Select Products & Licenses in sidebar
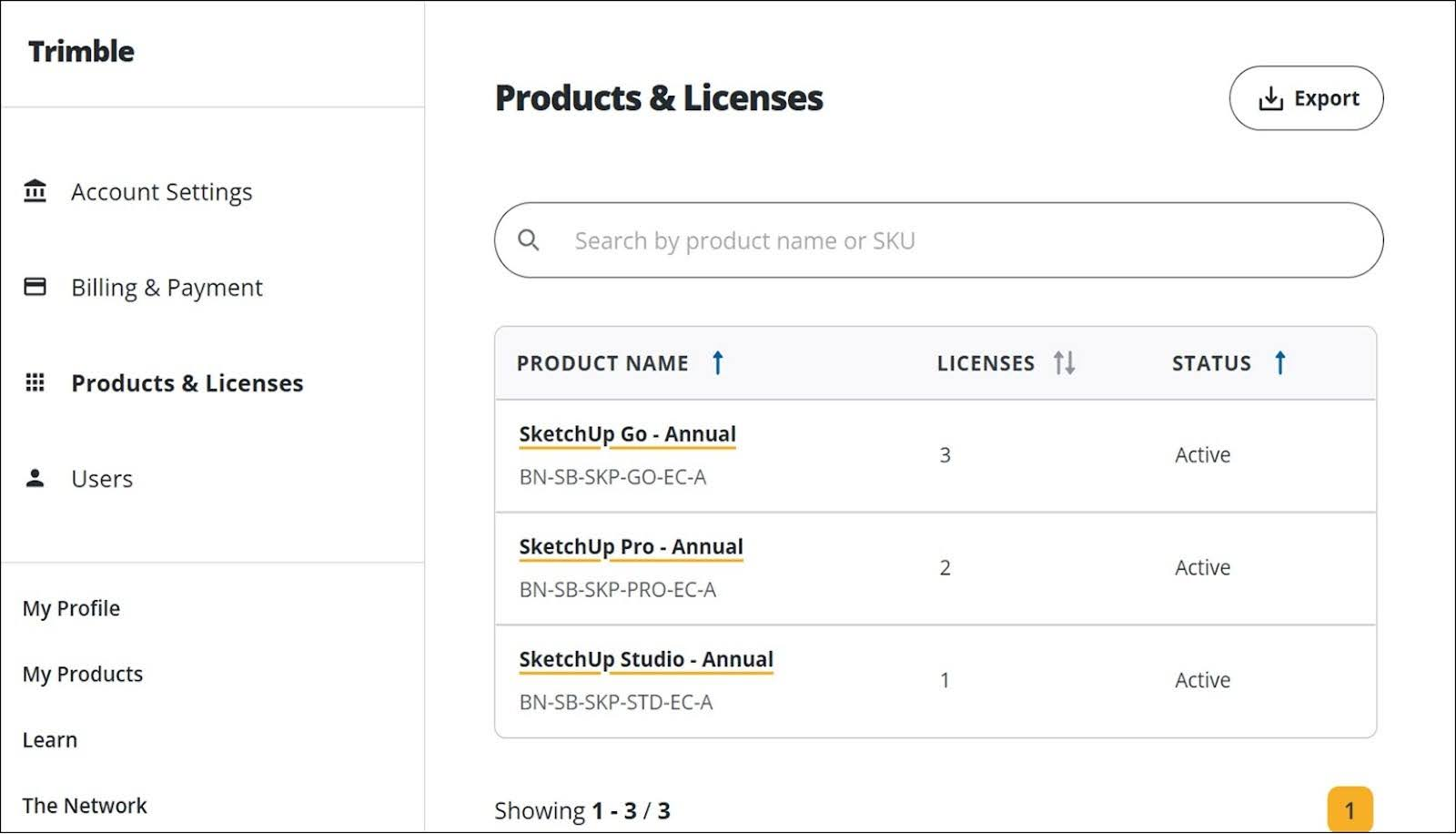 187,383
